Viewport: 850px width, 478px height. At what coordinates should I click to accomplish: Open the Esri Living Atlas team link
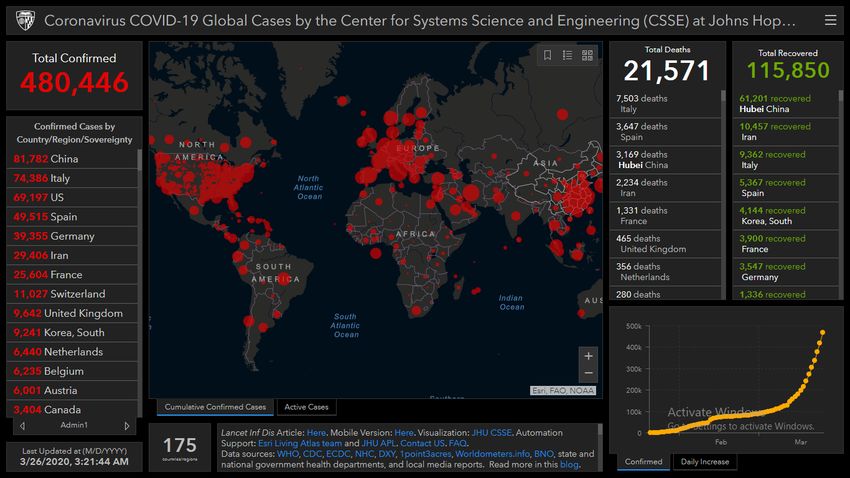click(300, 443)
